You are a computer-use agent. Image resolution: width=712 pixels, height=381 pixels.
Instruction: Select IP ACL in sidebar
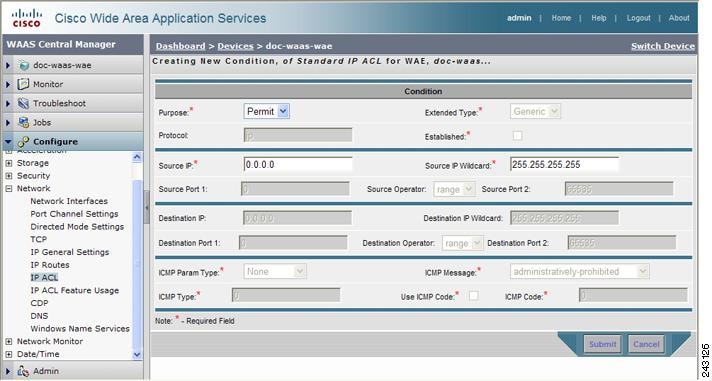(44, 277)
